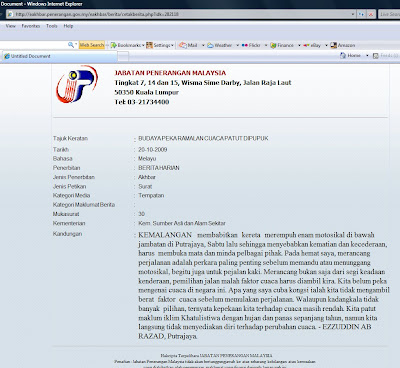The height and width of the screenshot is (368, 400).
Task: Click the Tajuk Keratan label
Action: tap(70, 138)
